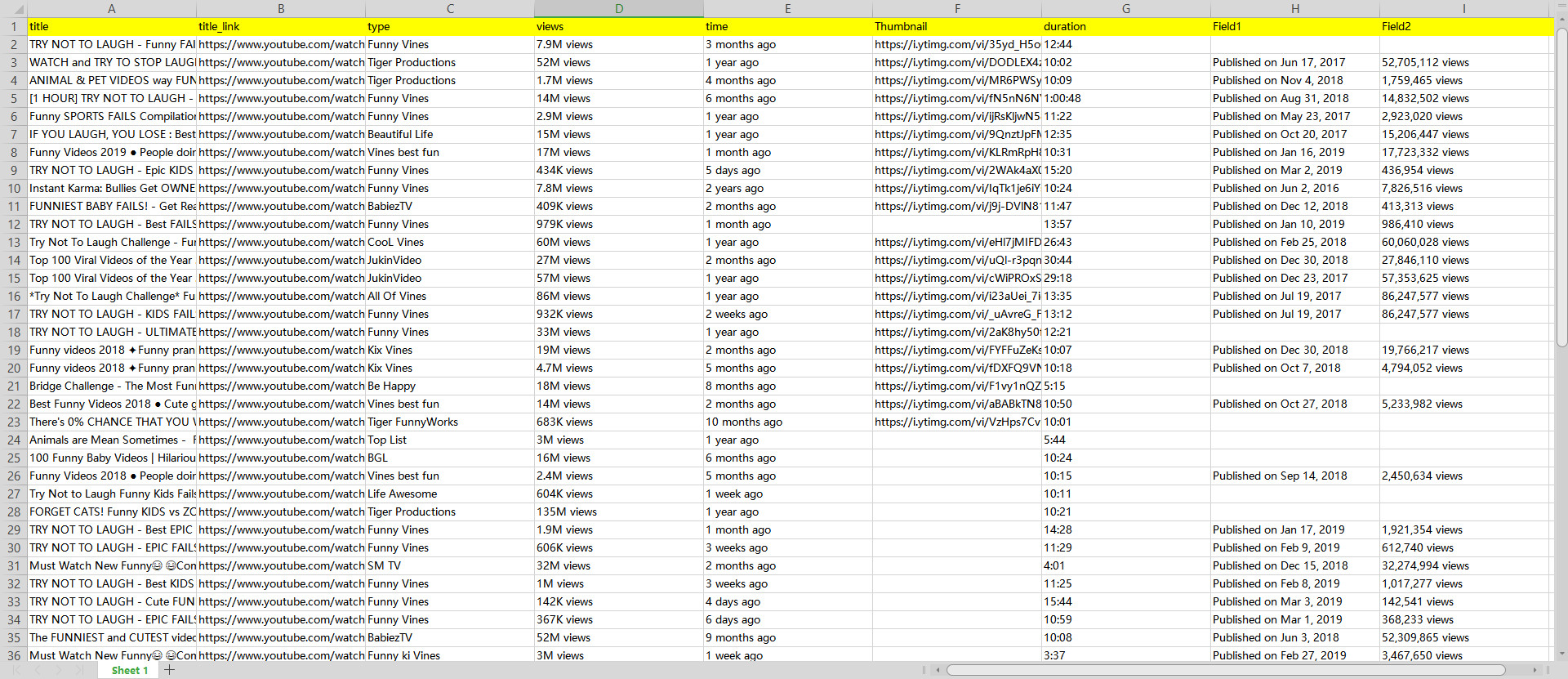Click the horizontal scrollbar right arrow
The image size is (1568, 679).
click(x=1535, y=670)
